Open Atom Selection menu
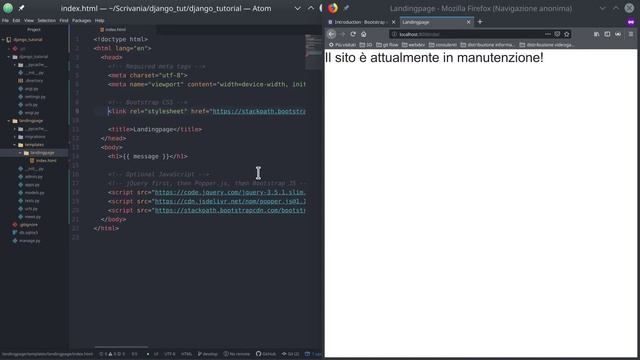The width and height of the screenshot is (640, 360). pos(47,20)
